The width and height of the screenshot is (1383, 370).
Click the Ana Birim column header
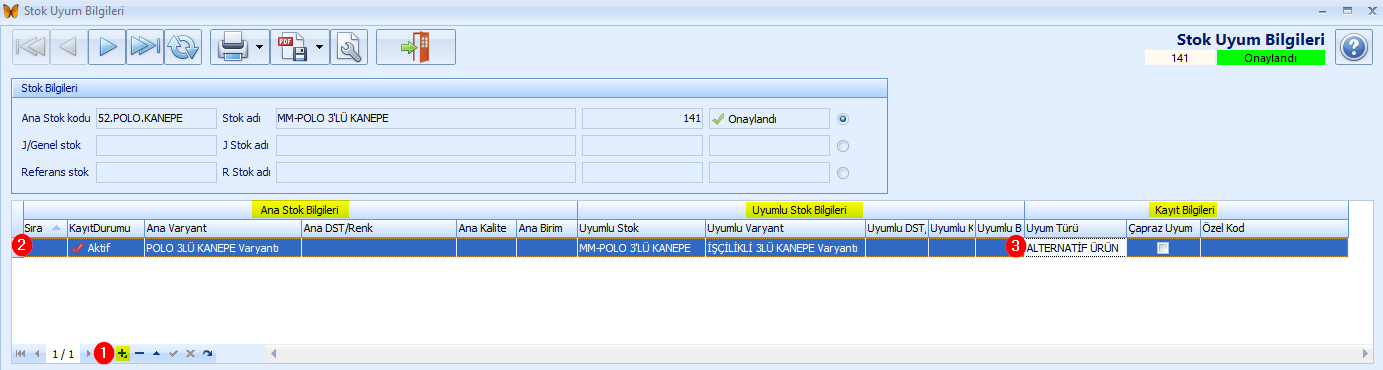(547, 228)
